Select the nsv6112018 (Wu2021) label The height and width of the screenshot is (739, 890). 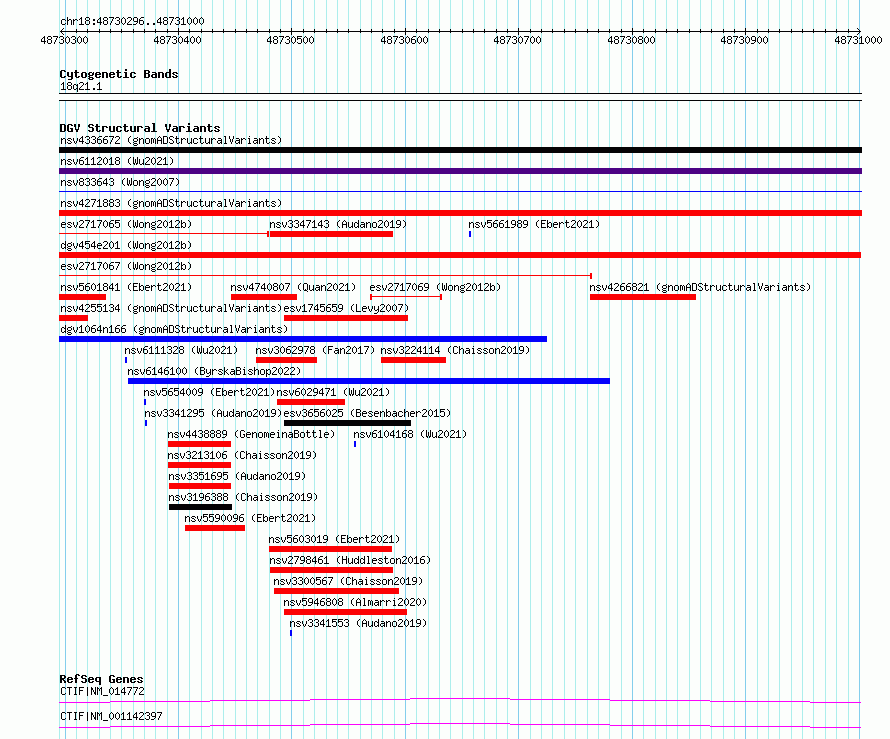click(x=117, y=161)
